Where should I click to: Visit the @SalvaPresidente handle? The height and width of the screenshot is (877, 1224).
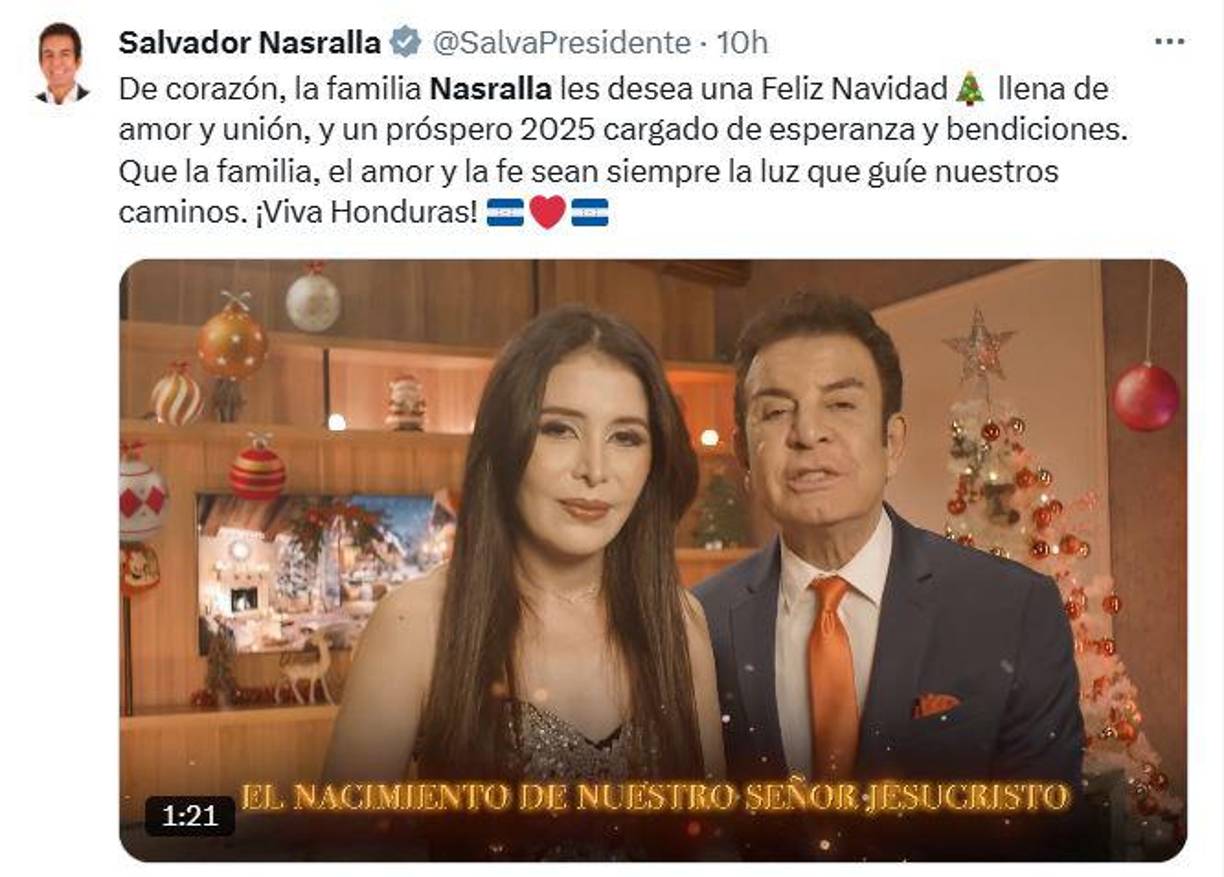point(560,42)
